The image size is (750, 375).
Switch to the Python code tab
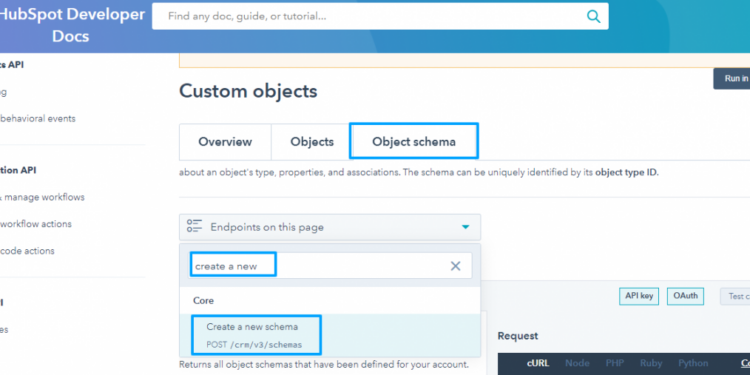coord(693,364)
